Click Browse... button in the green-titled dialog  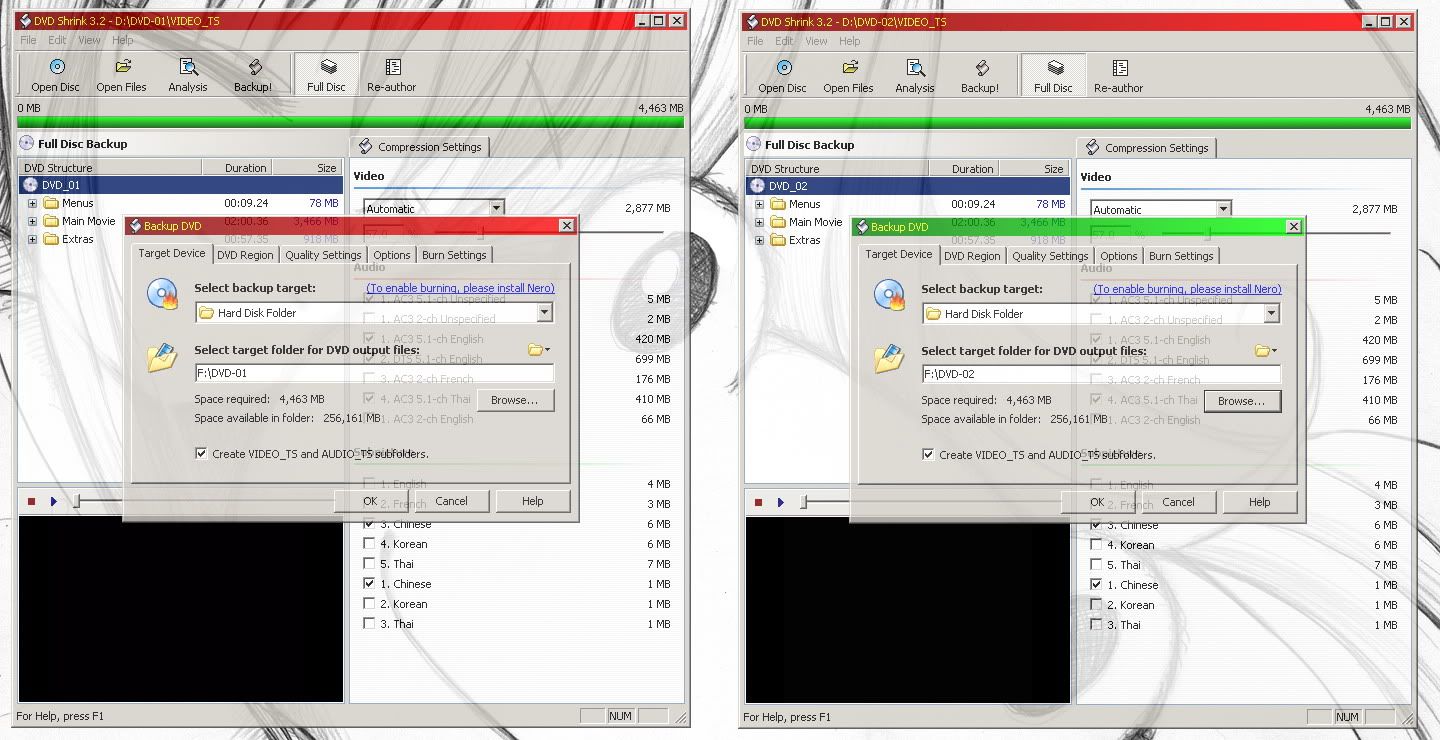[1241, 401]
